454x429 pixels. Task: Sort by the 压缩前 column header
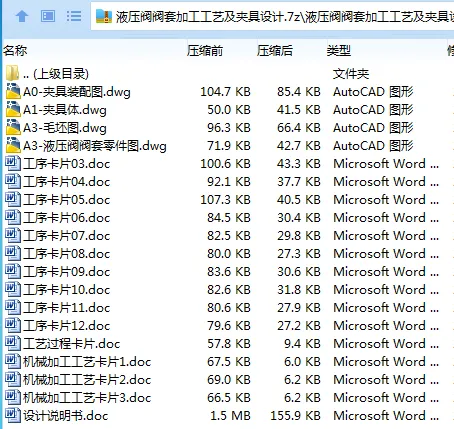pos(205,51)
